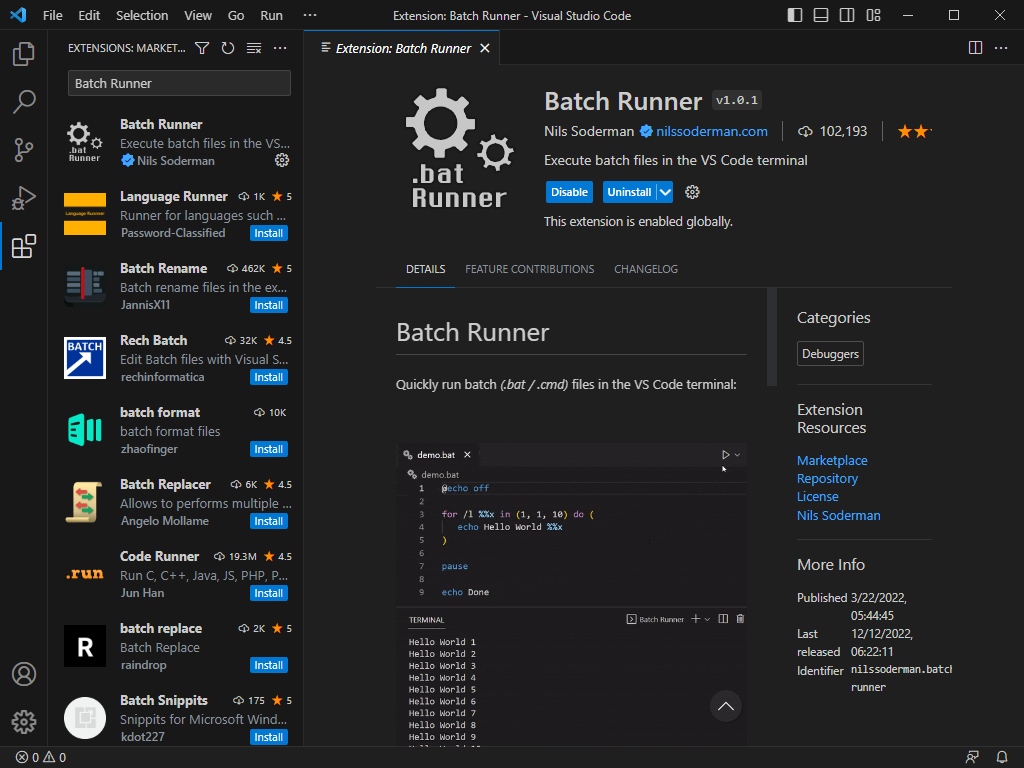Expand the Uninstall dropdown arrow
The image size is (1024, 768).
click(665, 192)
